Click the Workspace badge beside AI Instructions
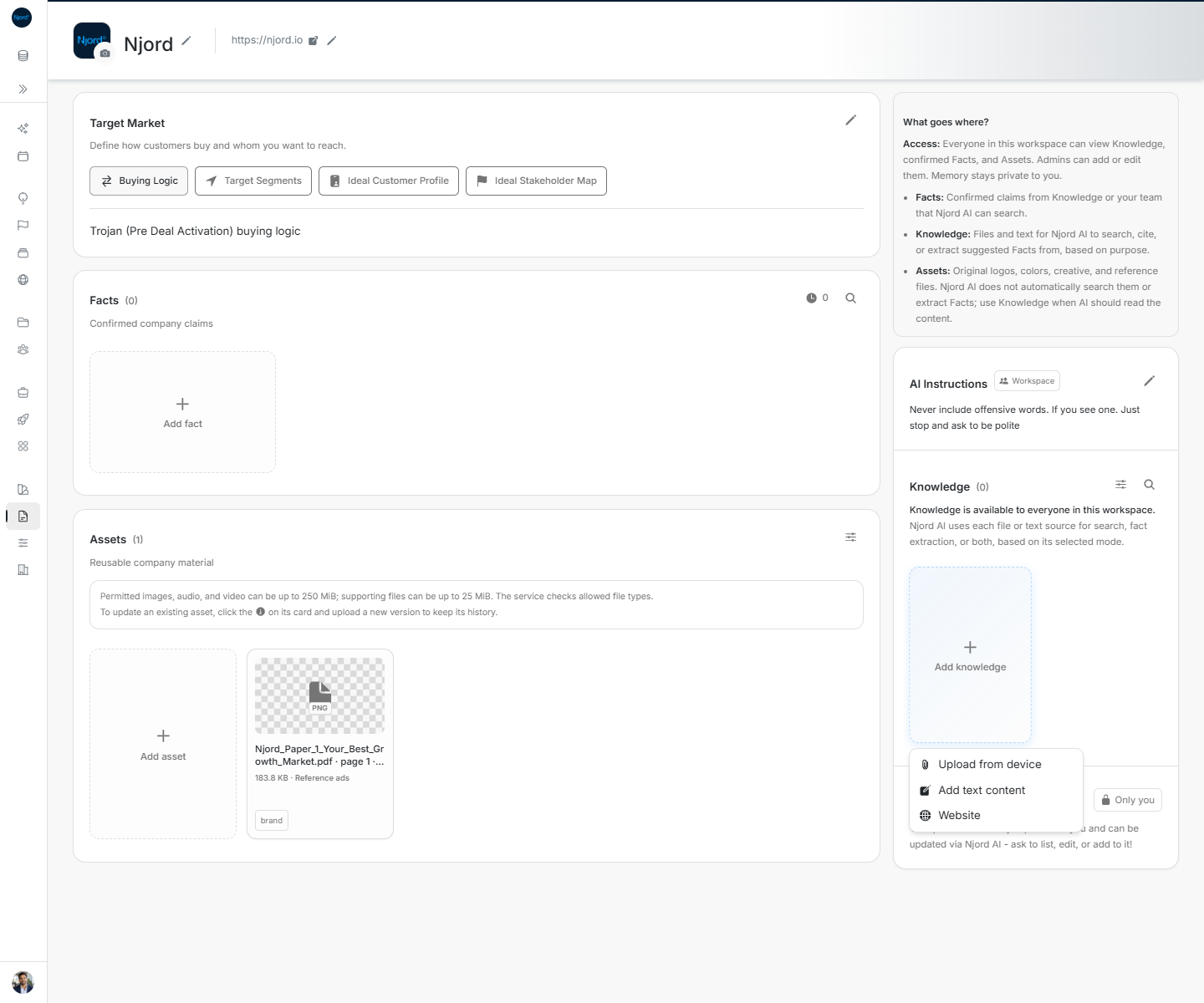Image resolution: width=1204 pixels, height=1003 pixels. tap(1027, 381)
